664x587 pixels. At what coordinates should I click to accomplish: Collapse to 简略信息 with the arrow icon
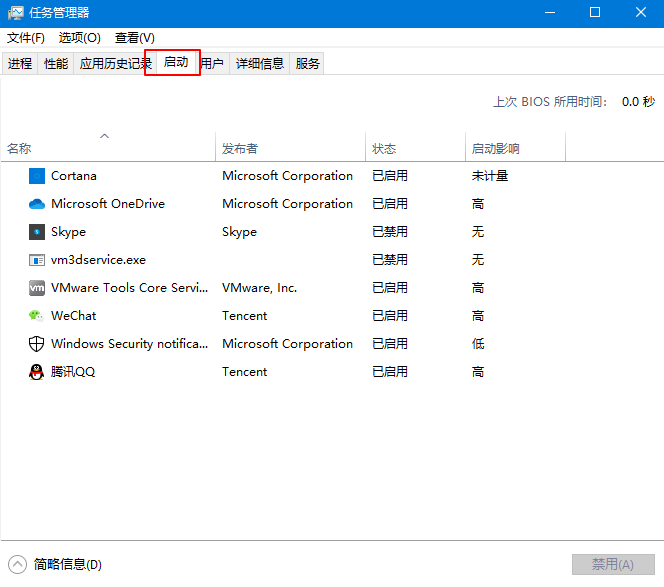point(17,565)
